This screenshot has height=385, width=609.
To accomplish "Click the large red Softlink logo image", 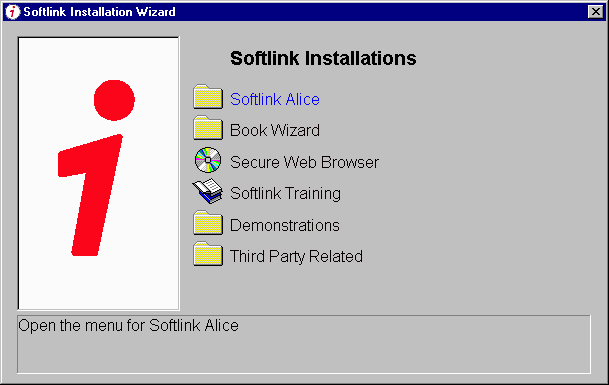I will (98, 173).
